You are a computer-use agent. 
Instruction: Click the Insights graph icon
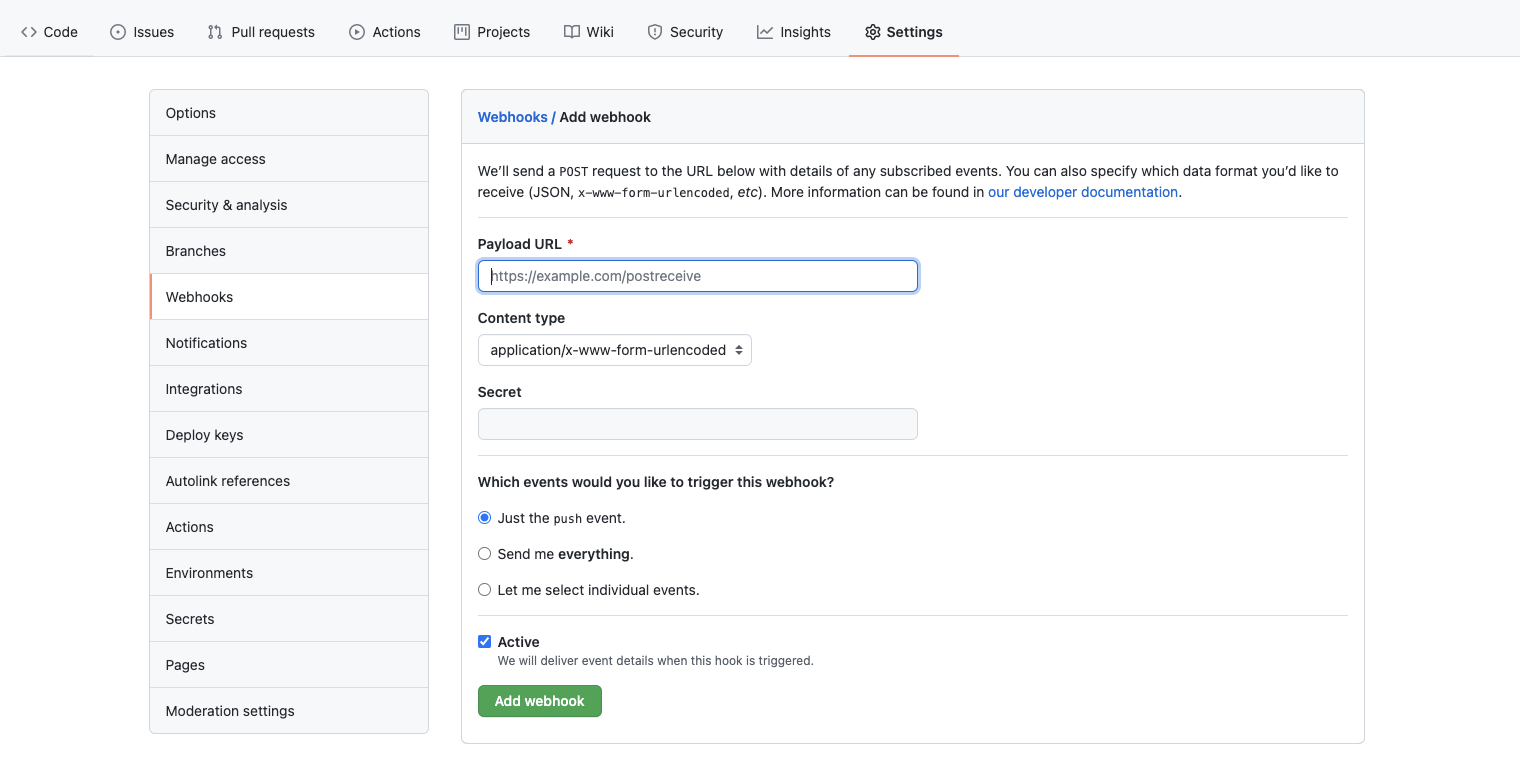[x=765, y=32]
